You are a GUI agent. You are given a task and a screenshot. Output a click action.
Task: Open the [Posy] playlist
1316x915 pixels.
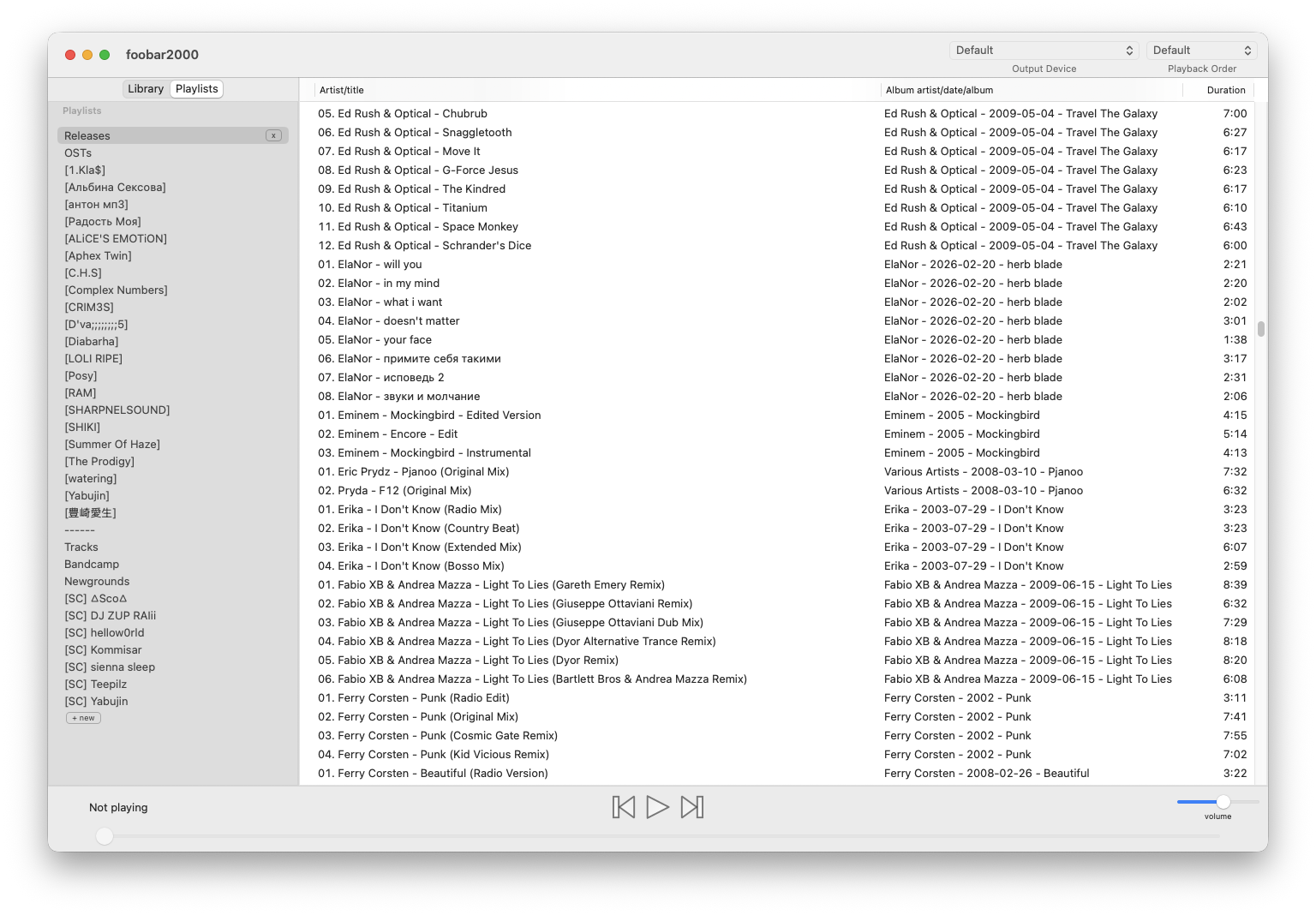[172, 375]
